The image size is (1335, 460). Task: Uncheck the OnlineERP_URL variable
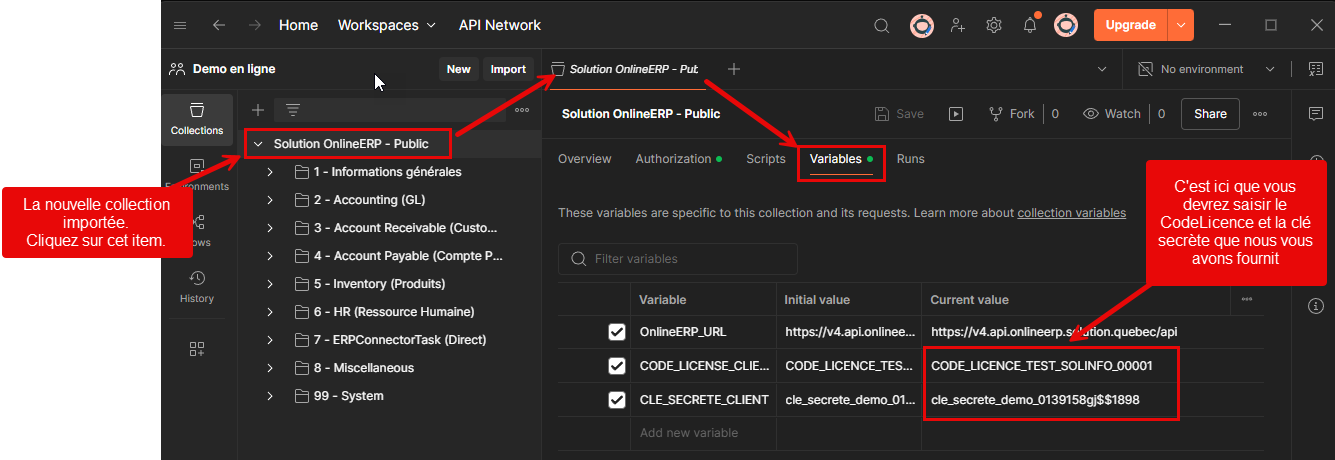click(x=617, y=332)
